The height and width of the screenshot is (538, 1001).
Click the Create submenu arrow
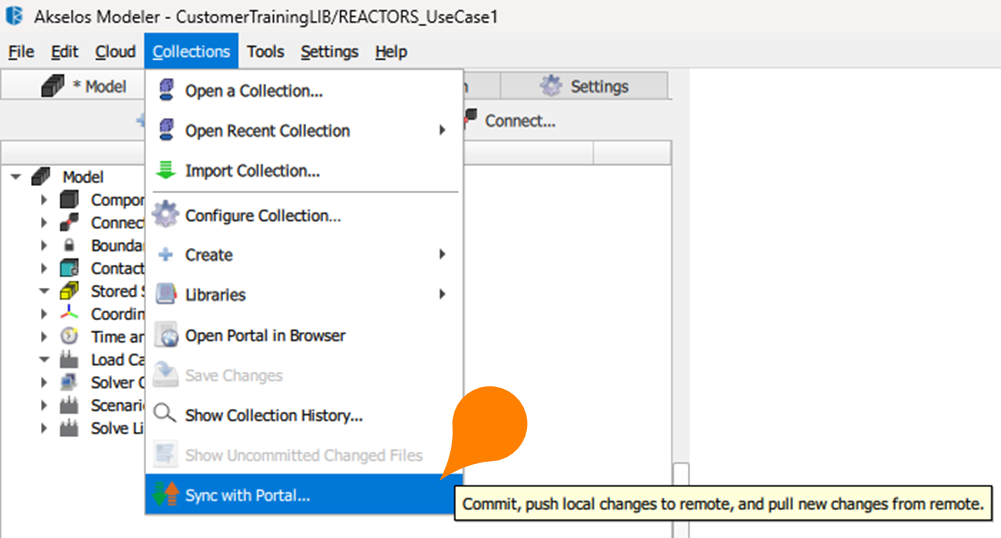coord(442,254)
